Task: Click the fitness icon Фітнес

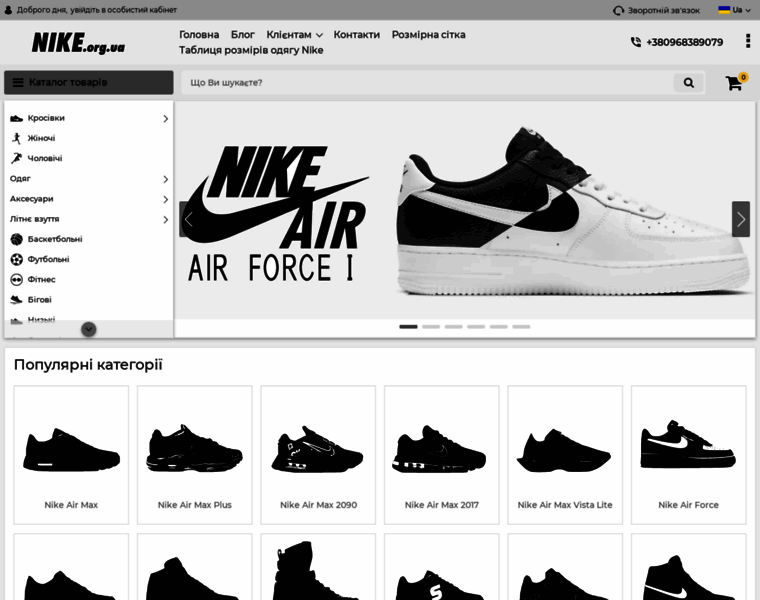Action: coord(16,280)
